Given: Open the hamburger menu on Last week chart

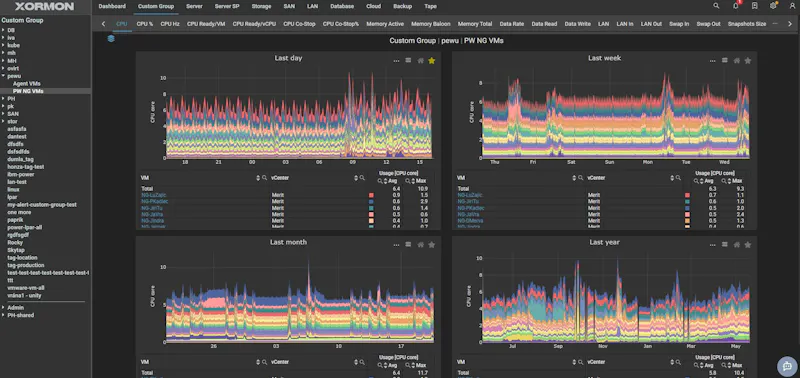Looking at the screenshot, I should coord(724,60).
